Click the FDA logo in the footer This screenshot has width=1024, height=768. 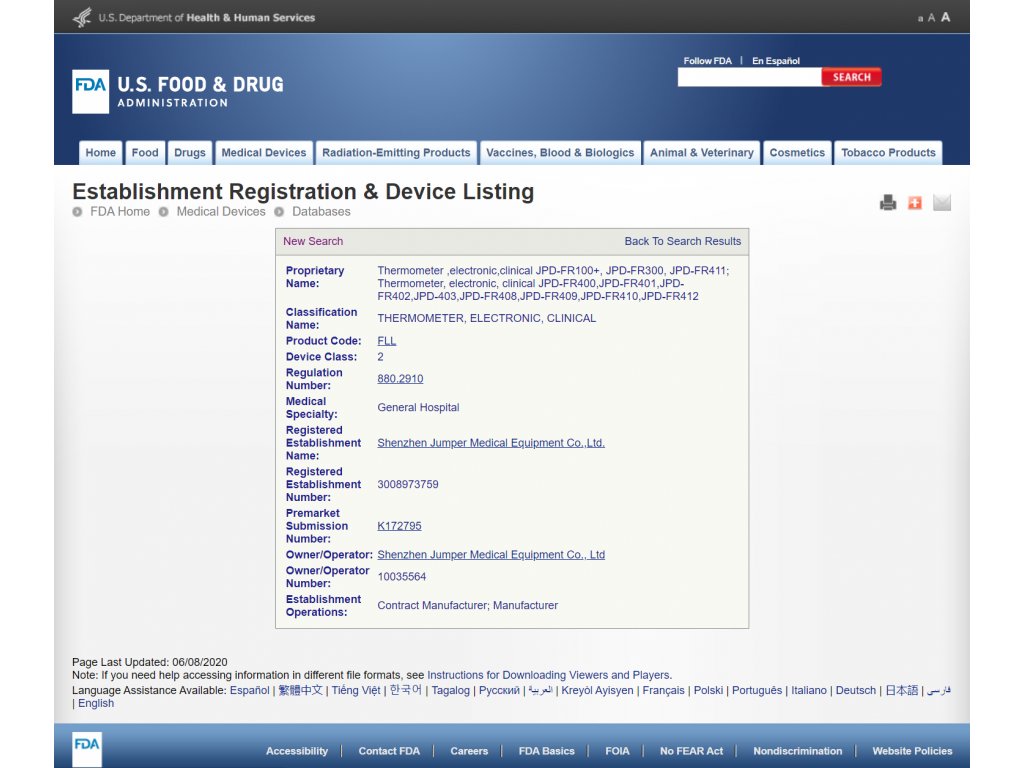(87, 749)
